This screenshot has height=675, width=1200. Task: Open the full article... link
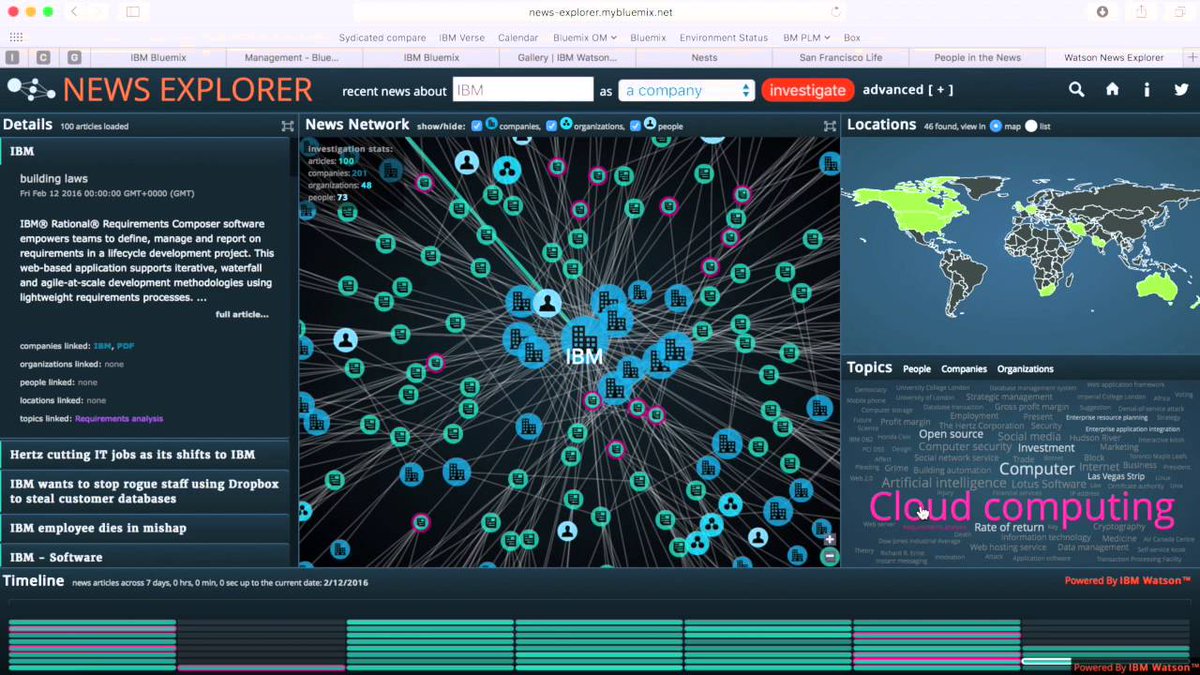[x=242, y=314]
